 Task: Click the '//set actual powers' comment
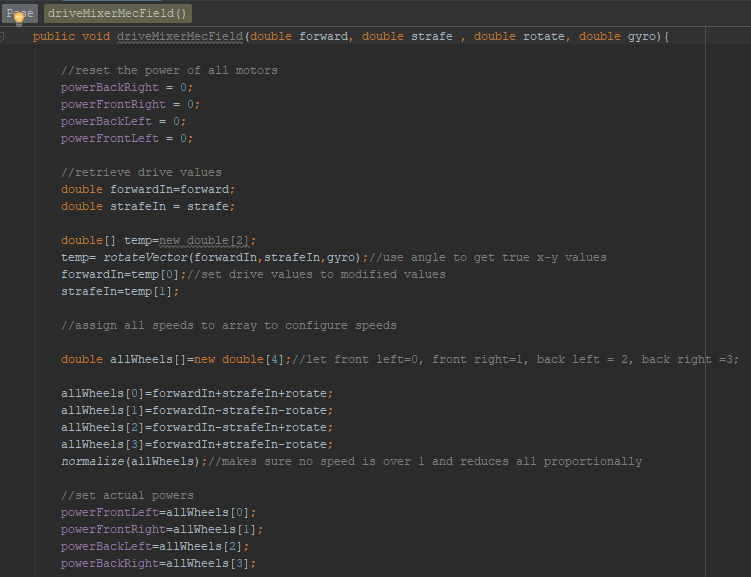(x=127, y=496)
